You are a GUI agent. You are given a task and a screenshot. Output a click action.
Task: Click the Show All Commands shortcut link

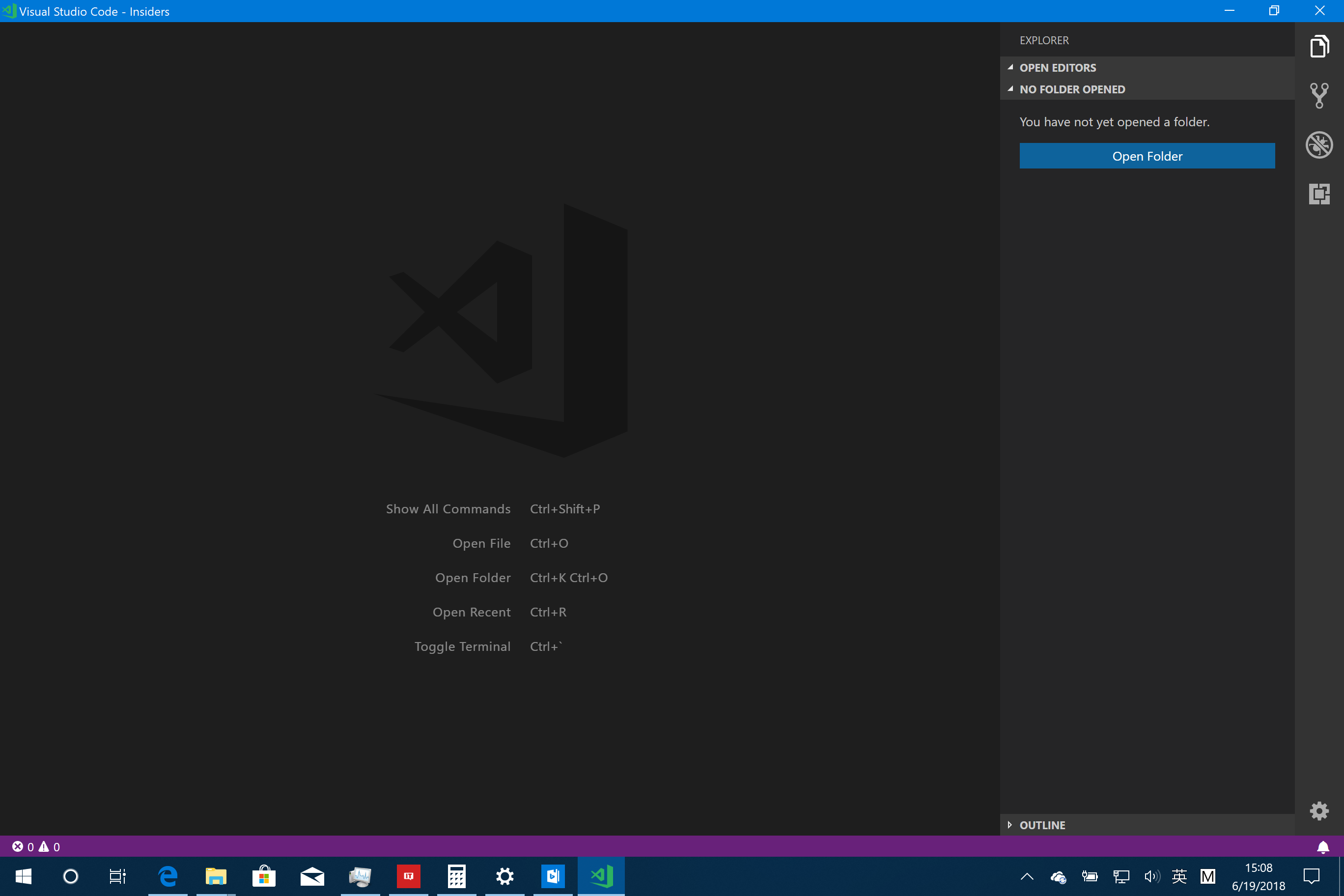(x=448, y=508)
